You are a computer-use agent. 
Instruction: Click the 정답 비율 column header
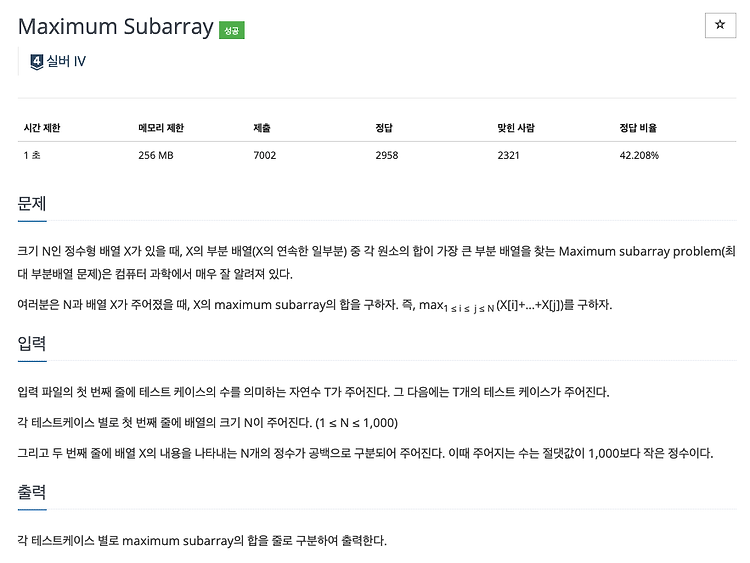638,128
